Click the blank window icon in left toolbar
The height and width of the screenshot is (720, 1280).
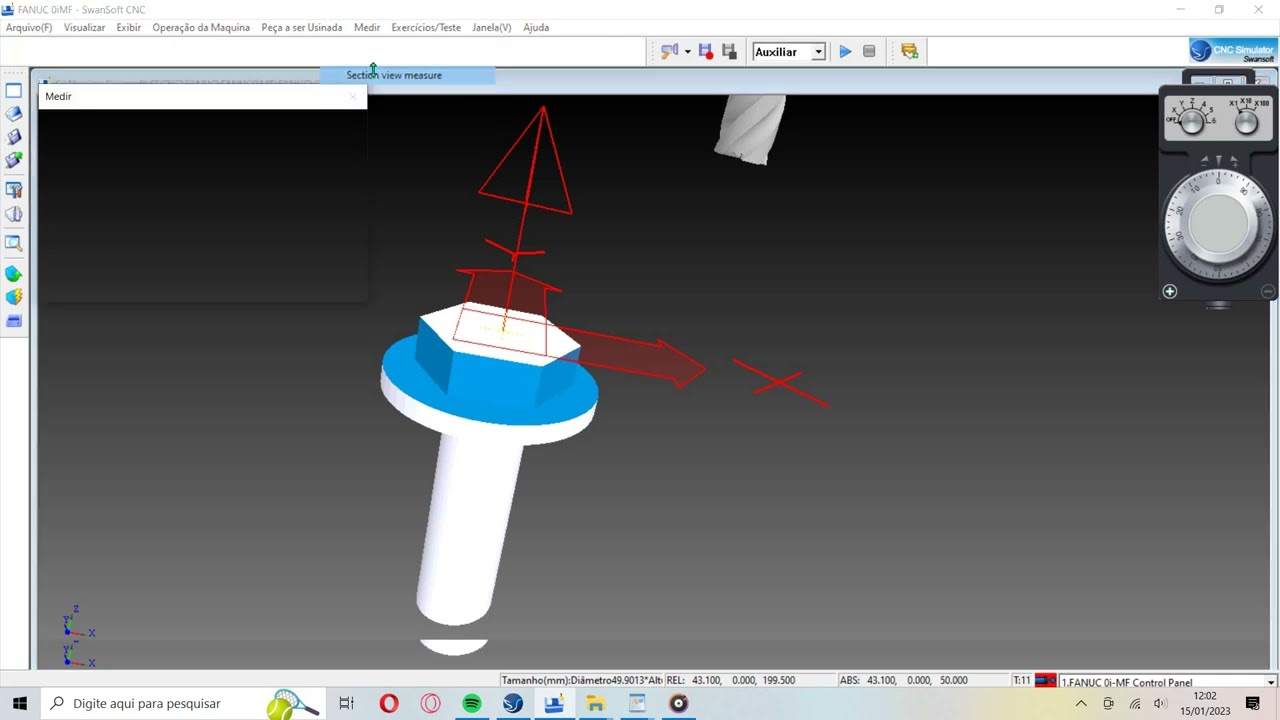(x=14, y=91)
